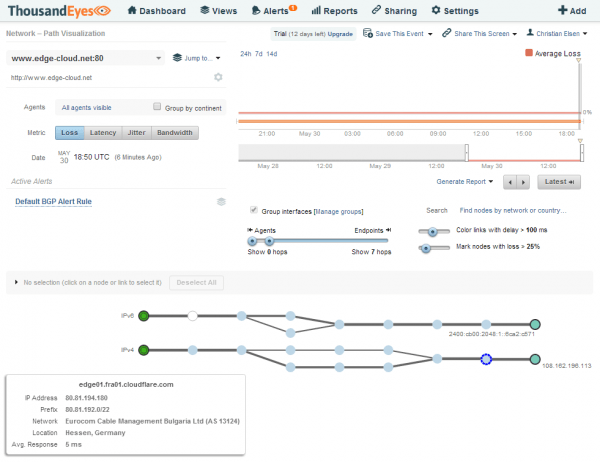The image size is (600, 462).
Task: Click the Save This Event database icon
Action: click(368, 33)
